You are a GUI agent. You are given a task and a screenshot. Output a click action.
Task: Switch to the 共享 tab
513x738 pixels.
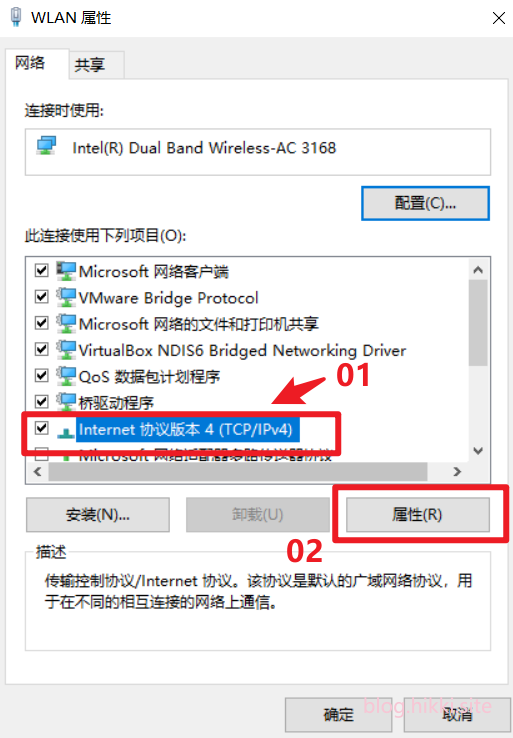click(90, 64)
